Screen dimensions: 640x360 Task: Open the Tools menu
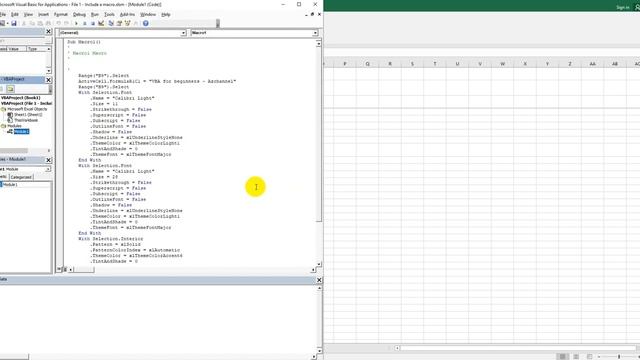[x=109, y=14]
